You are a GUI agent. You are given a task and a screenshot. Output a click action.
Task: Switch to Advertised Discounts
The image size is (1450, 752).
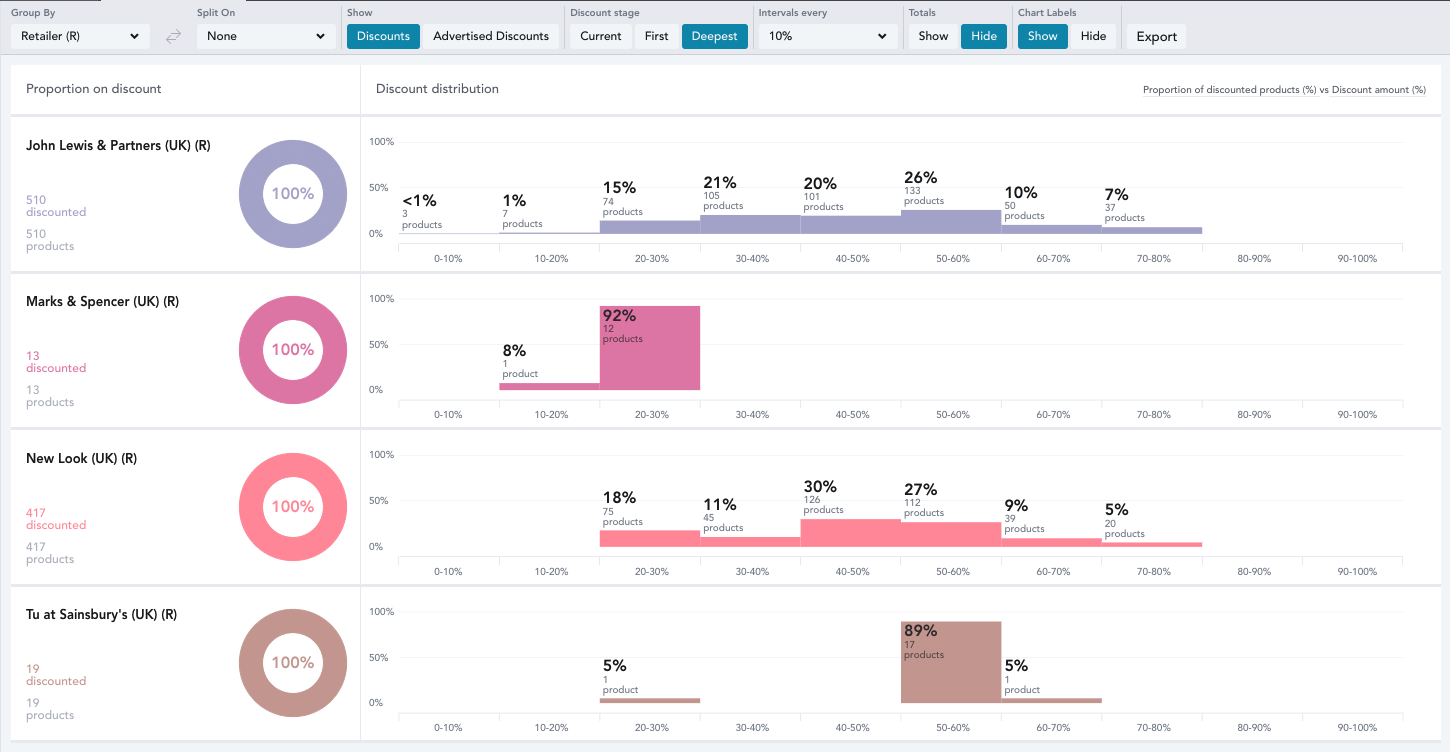point(491,36)
